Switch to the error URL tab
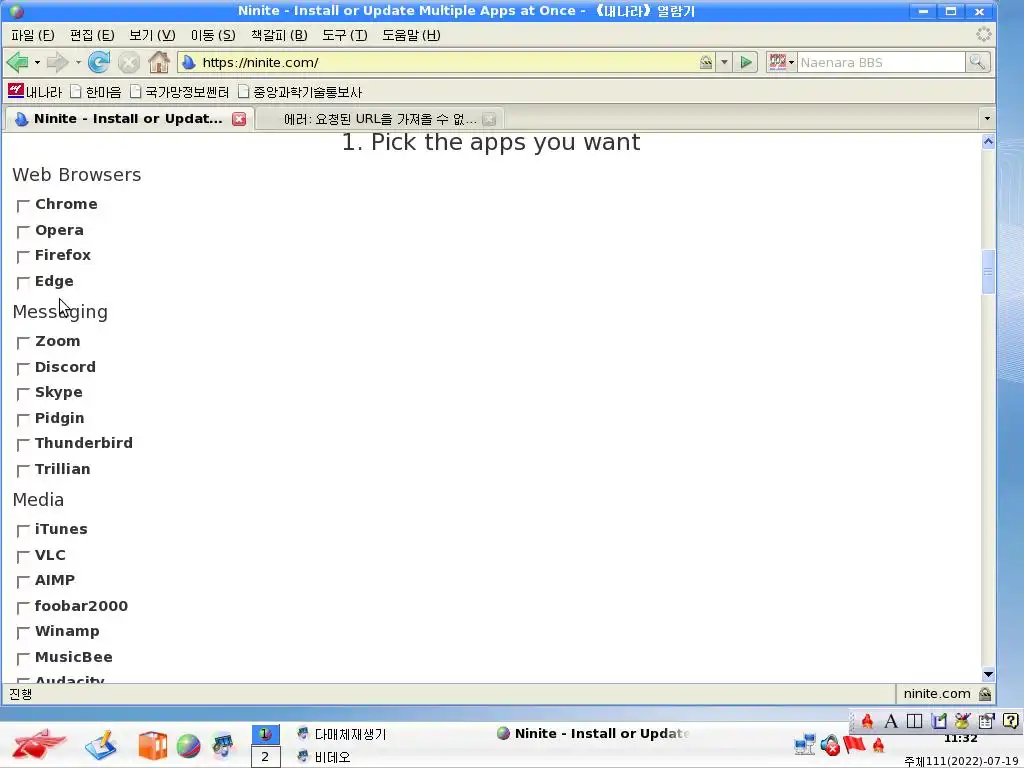The image size is (1024, 768). [x=379, y=119]
